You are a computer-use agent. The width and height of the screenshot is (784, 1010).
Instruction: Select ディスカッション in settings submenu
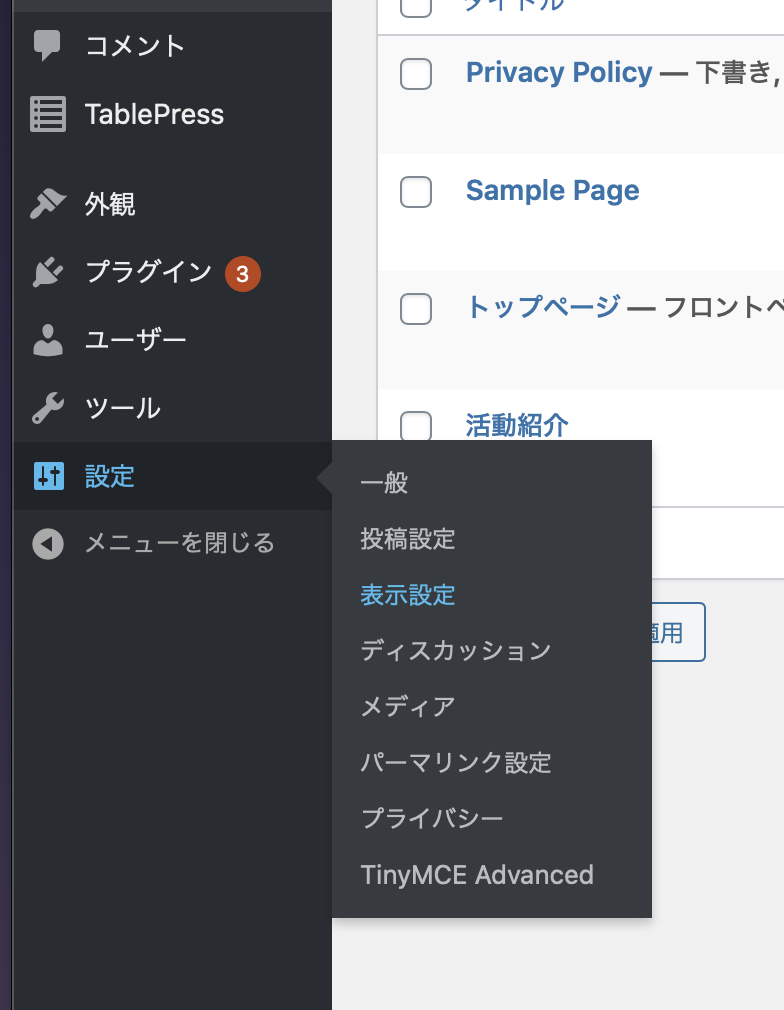pos(455,651)
